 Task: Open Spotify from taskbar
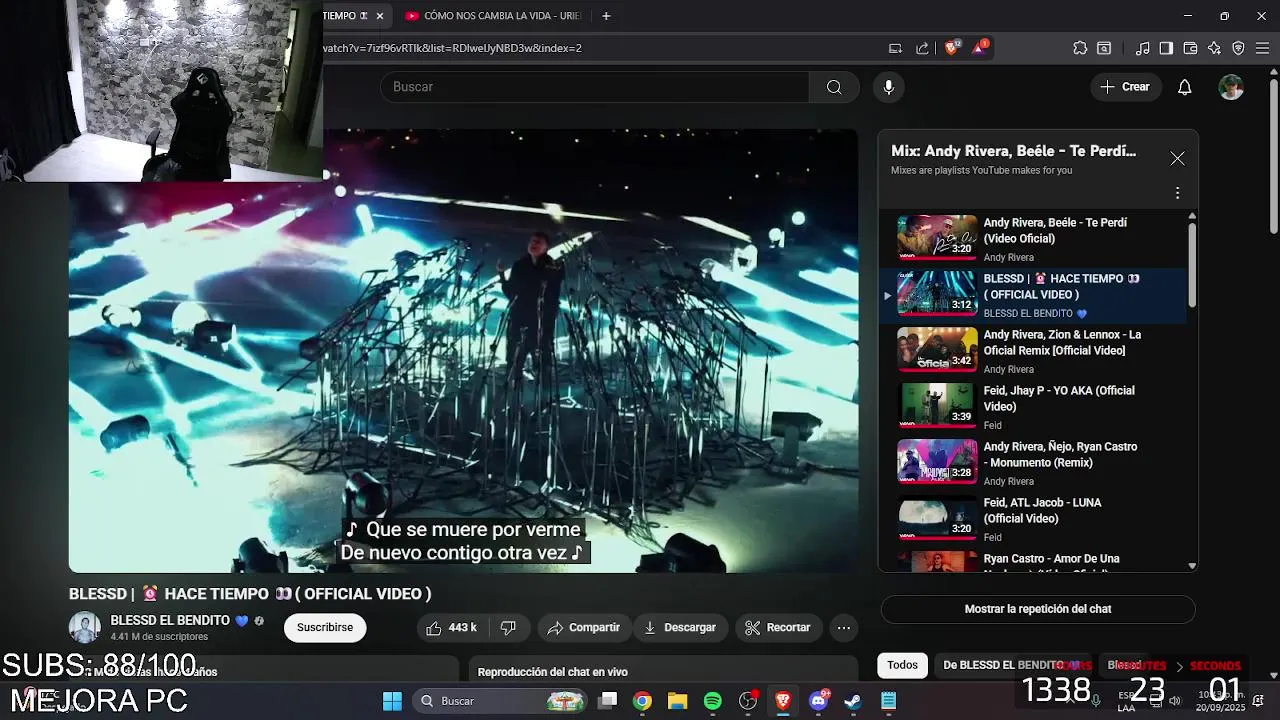[712, 701]
